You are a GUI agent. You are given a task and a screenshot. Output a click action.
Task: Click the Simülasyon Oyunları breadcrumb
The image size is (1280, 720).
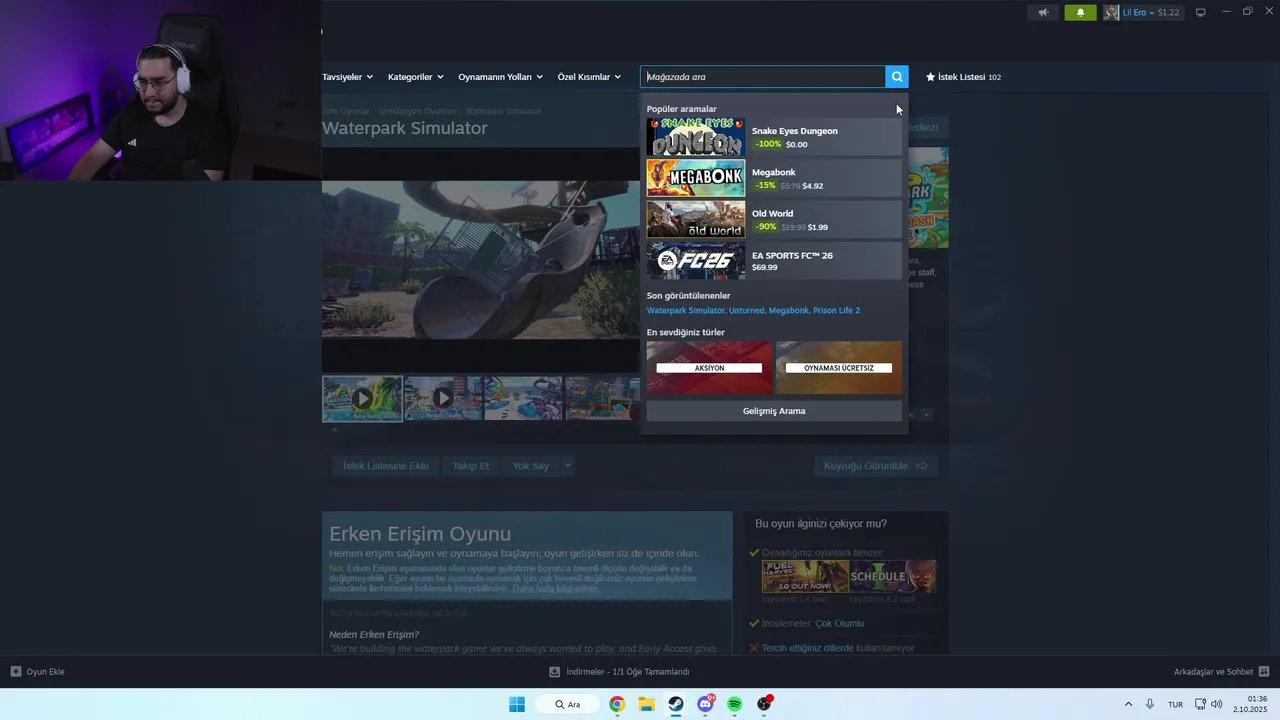tap(417, 111)
